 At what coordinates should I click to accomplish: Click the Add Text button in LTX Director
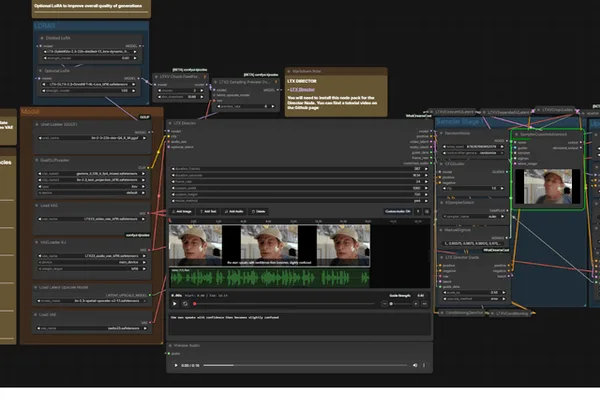click(208, 211)
